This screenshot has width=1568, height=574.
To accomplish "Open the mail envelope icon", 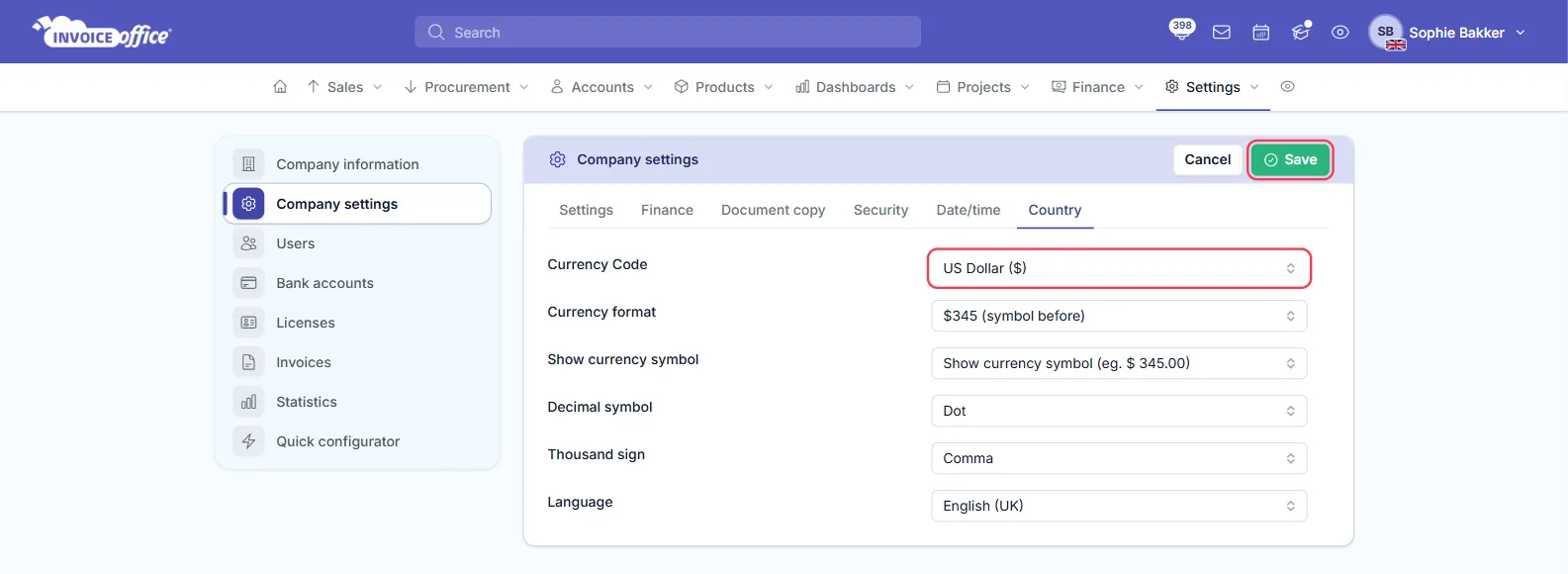I will (x=1222, y=33).
